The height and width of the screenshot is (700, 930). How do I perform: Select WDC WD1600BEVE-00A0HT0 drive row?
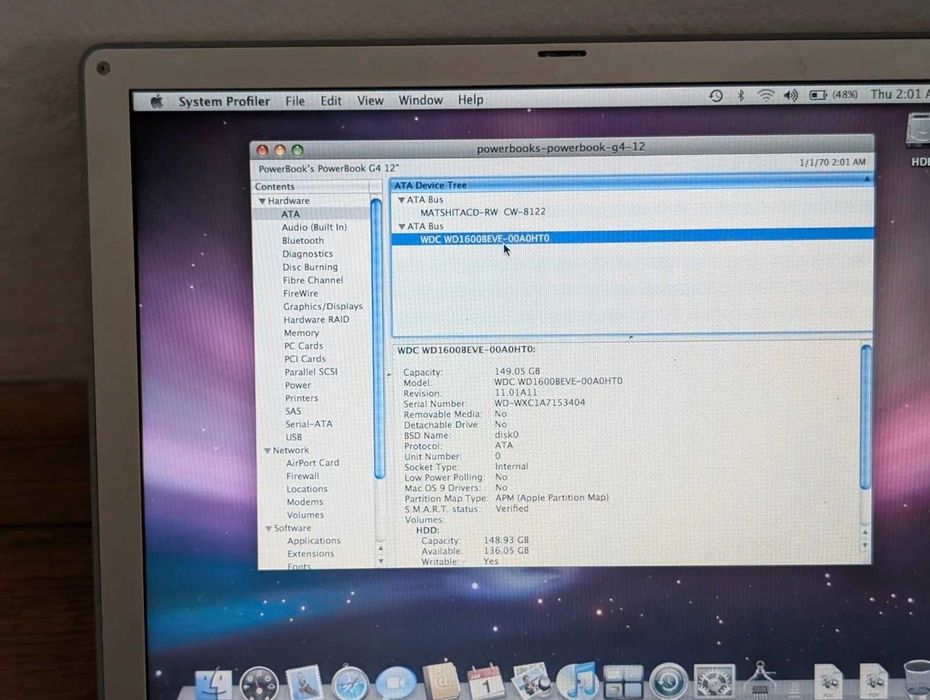(x=632, y=238)
